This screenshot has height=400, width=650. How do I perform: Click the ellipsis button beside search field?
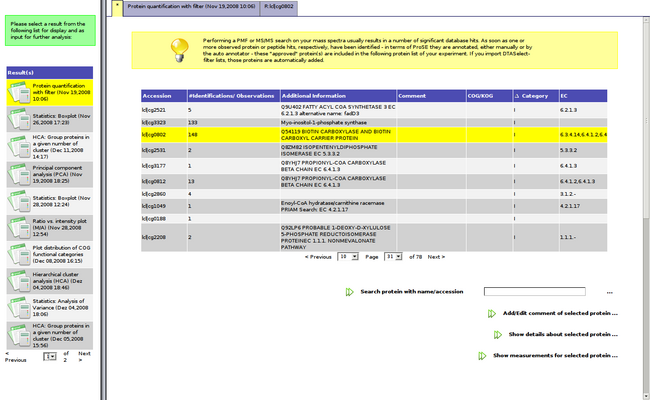(609, 292)
